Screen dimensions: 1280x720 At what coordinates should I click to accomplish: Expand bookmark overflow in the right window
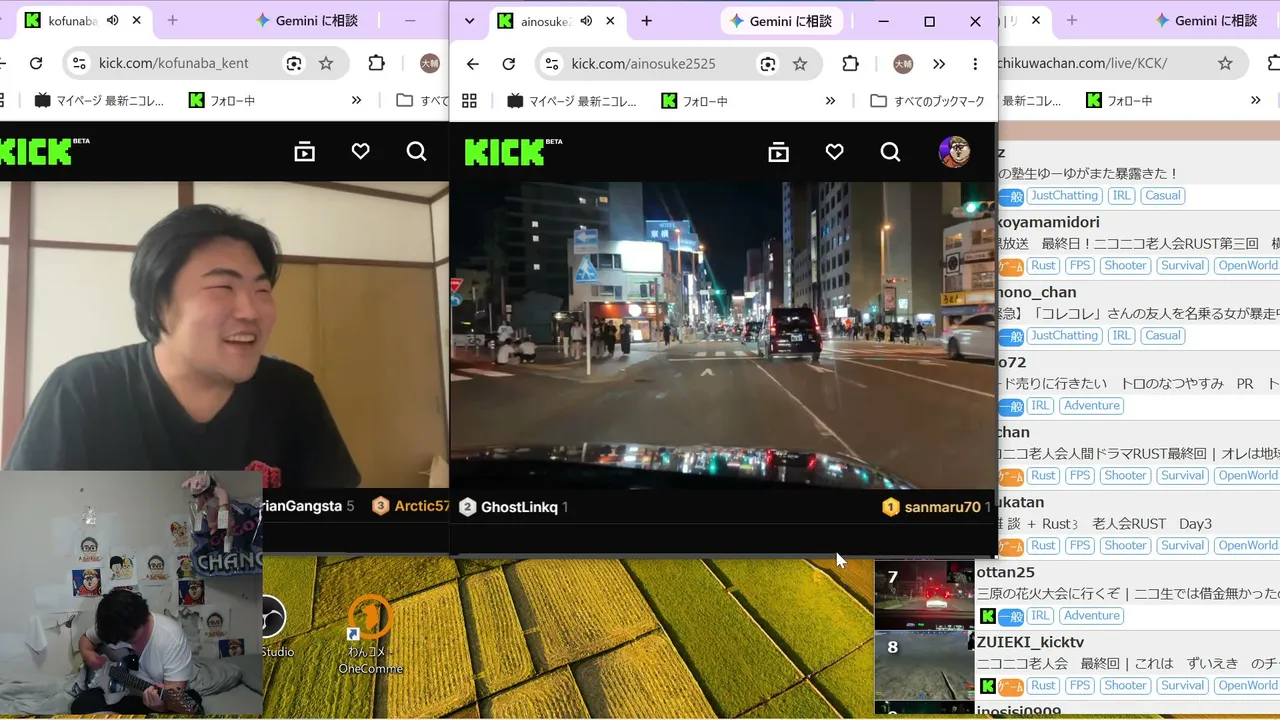[x=1255, y=101]
